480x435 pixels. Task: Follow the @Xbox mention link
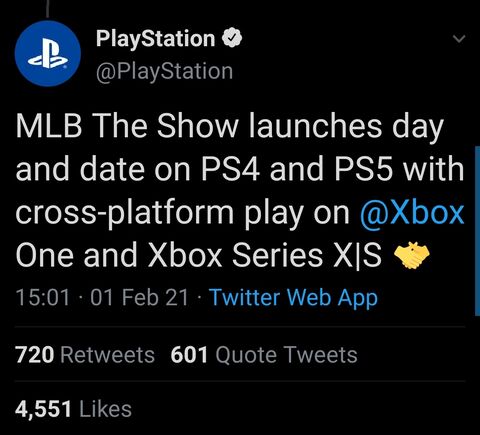412,212
